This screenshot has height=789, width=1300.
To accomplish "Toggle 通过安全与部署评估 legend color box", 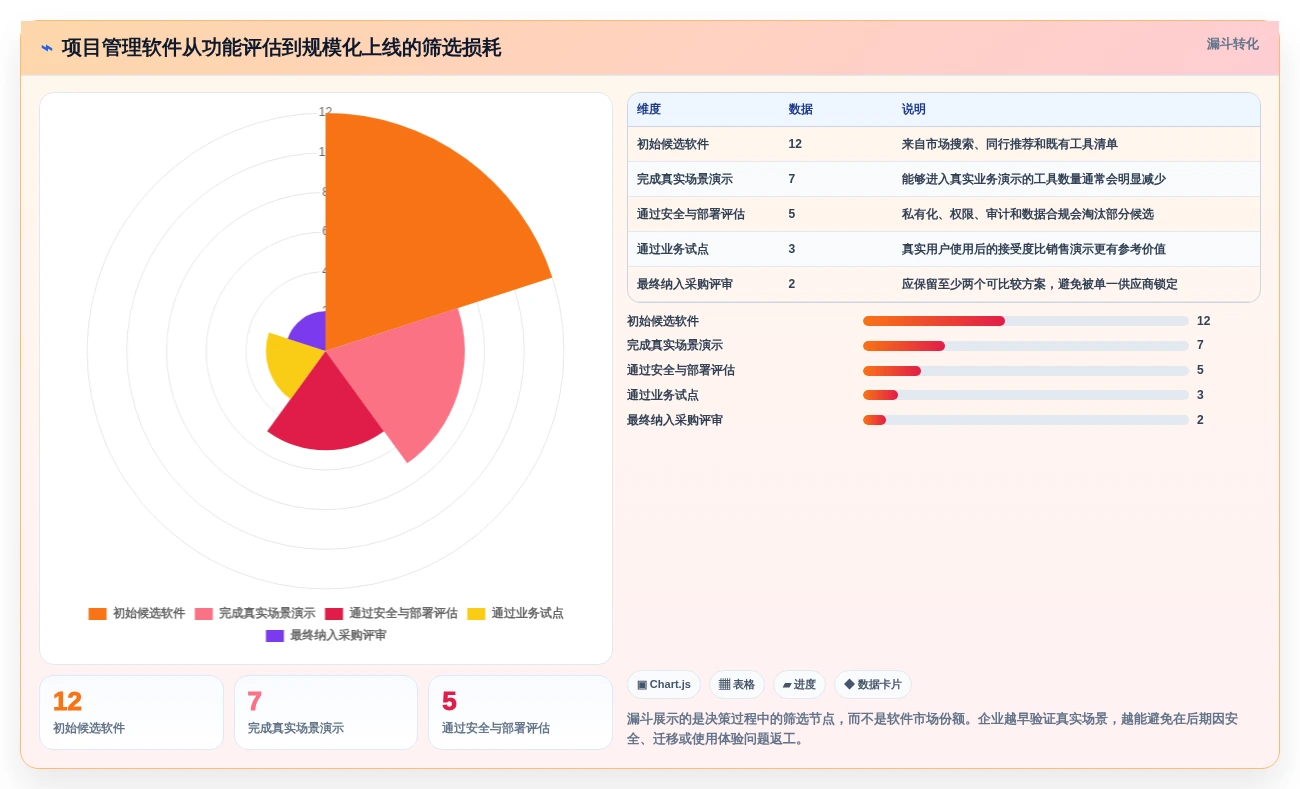I will (x=334, y=614).
